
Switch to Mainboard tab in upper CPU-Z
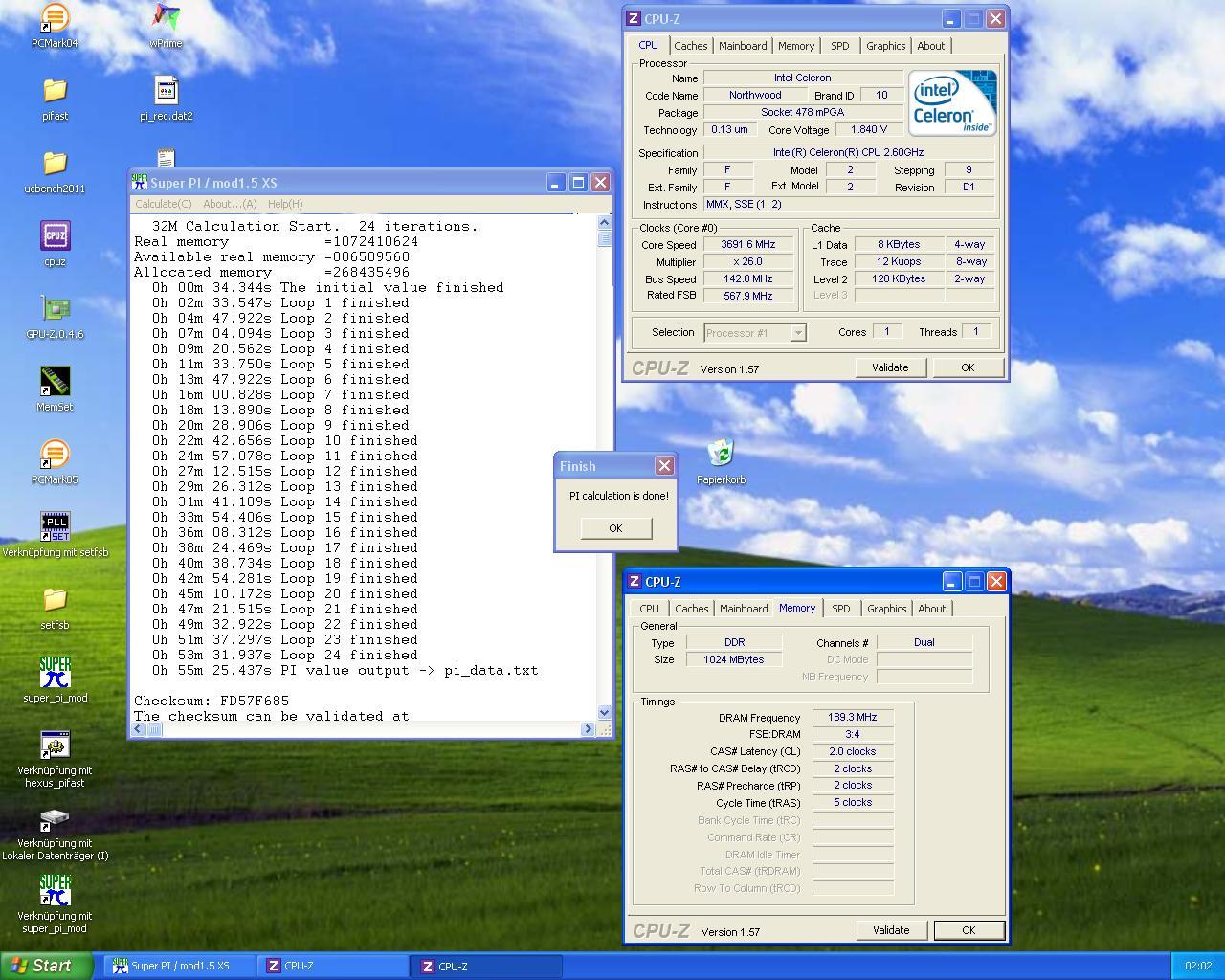coord(743,46)
